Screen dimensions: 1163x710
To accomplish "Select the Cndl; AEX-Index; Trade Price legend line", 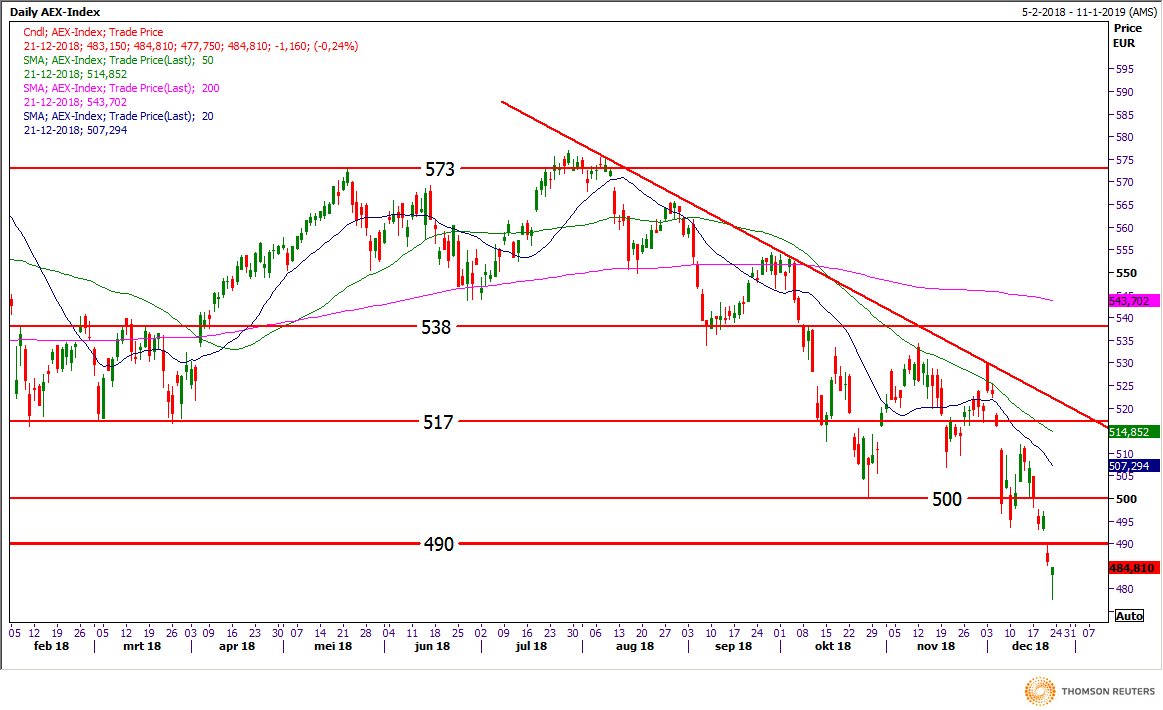I will pyautogui.click(x=93, y=32).
